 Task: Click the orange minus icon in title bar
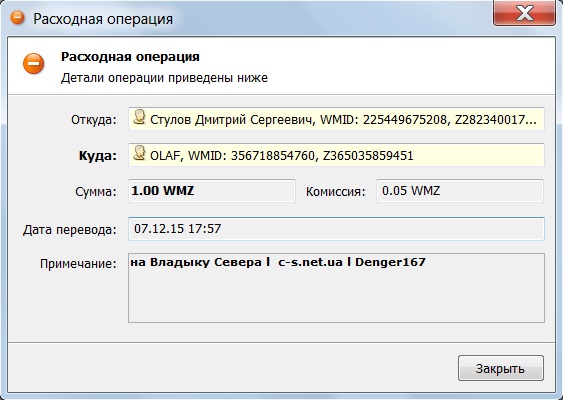point(17,17)
